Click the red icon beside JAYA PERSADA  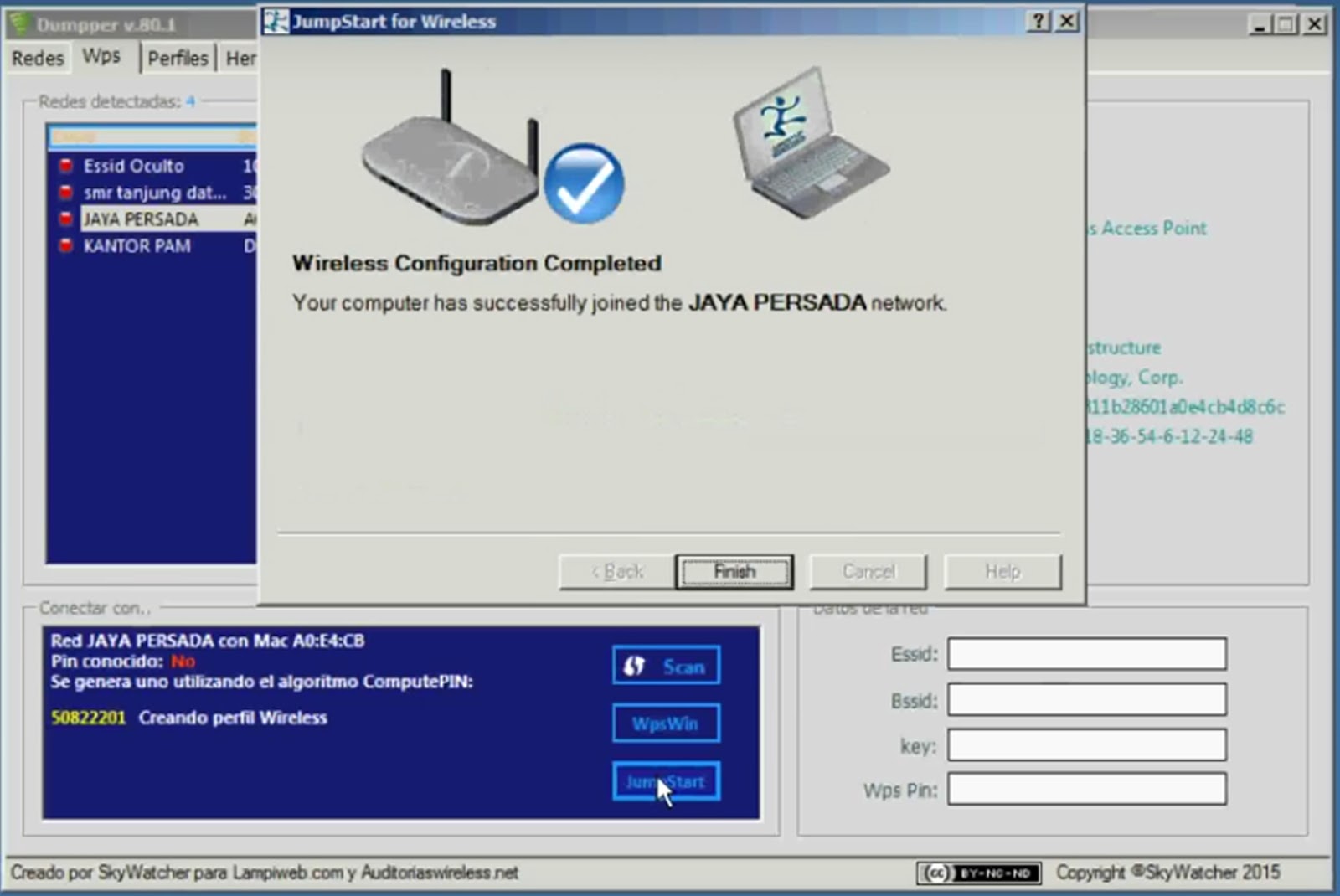[x=65, y=219]
